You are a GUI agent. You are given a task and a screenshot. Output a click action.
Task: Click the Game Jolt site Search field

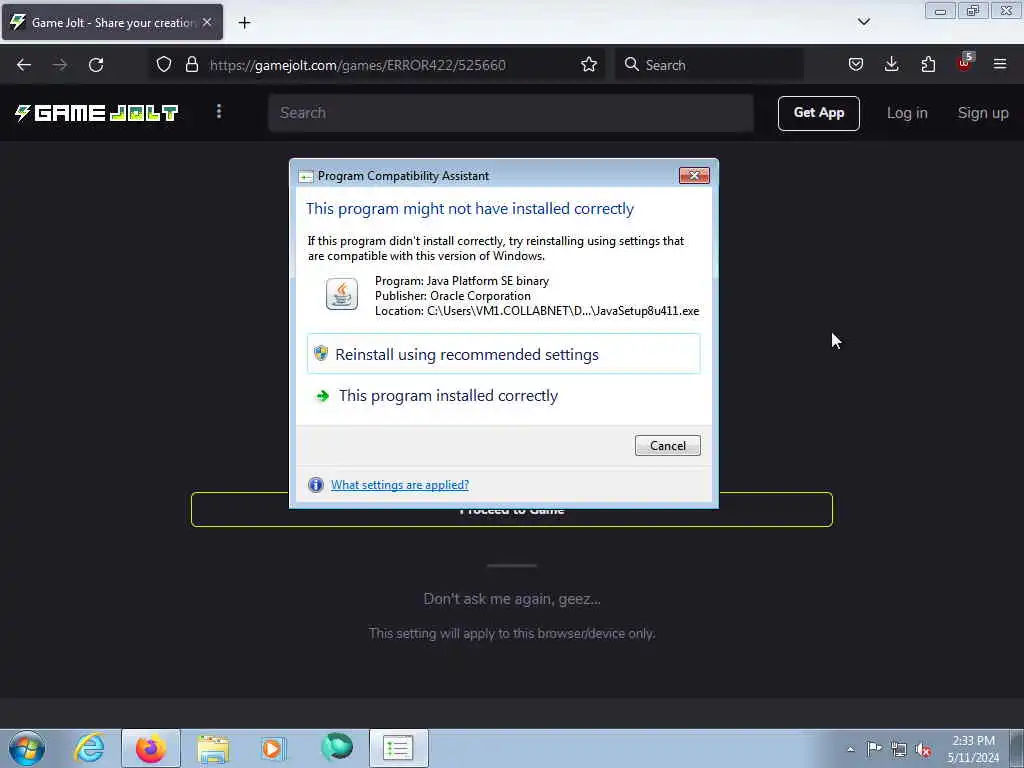[x=511, y=113]
